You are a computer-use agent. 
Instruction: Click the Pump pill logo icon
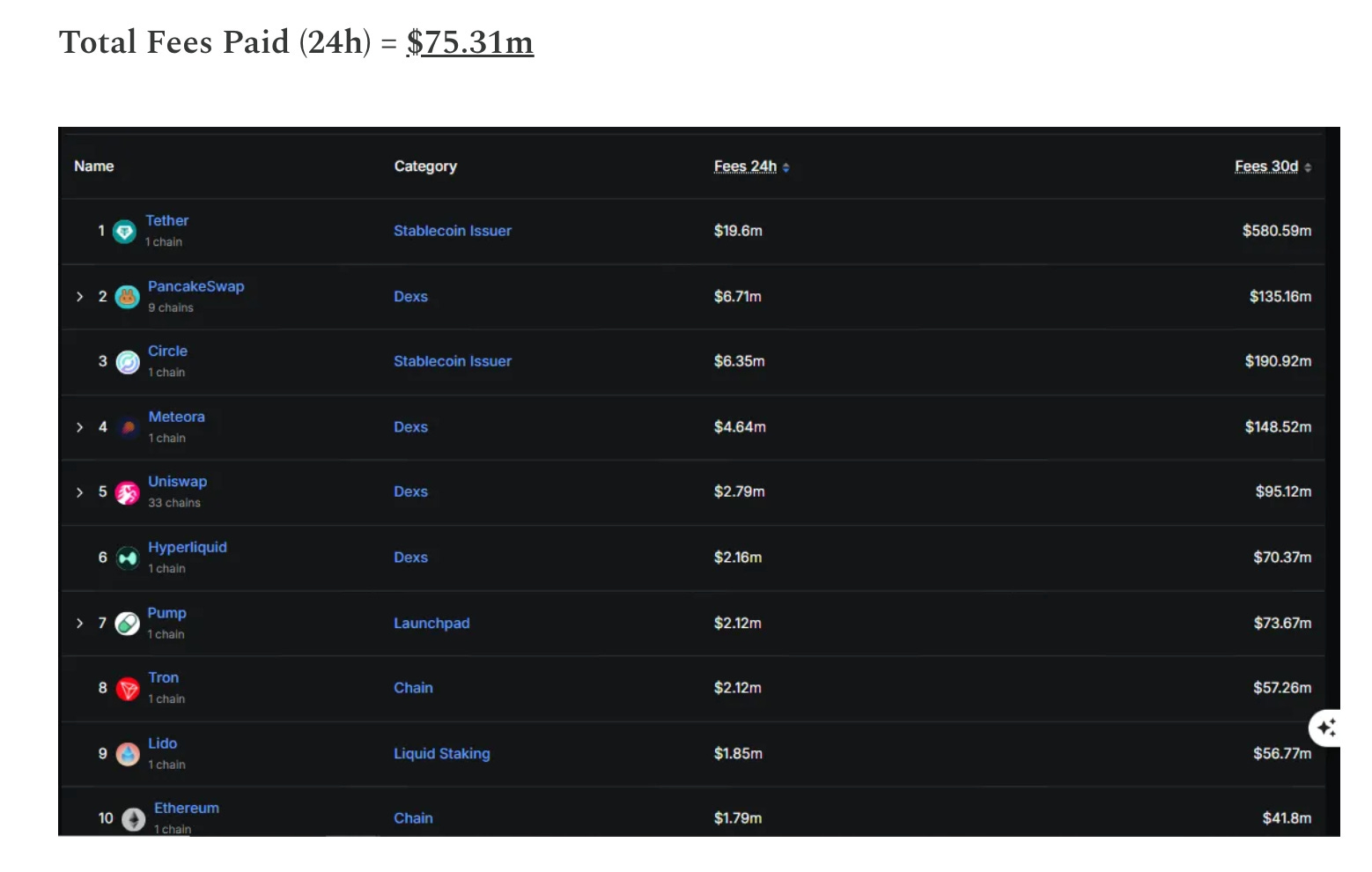click(128, 624)
